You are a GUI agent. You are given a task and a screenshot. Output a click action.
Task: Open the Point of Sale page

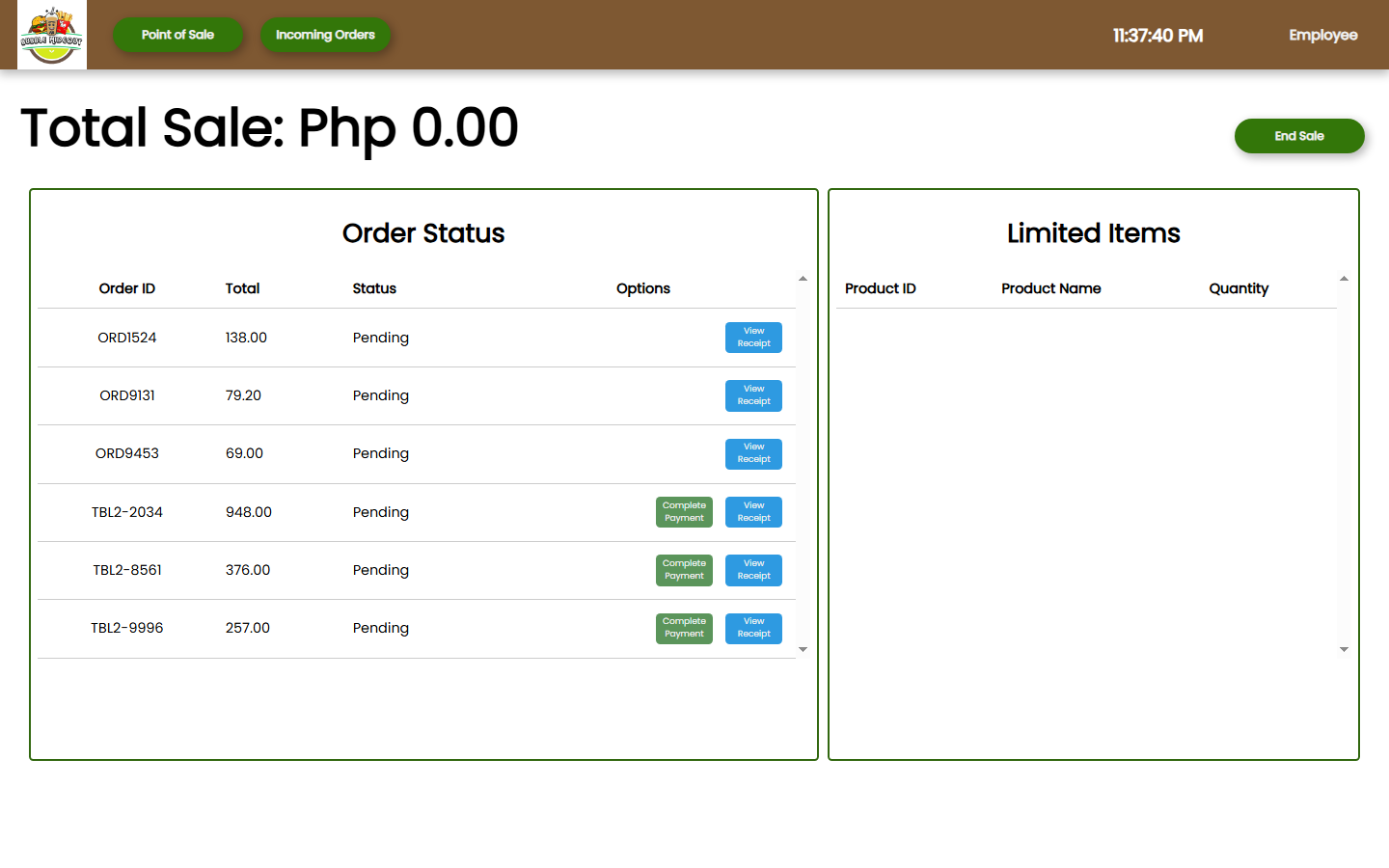pyautogui.click(x=177, y=35)
